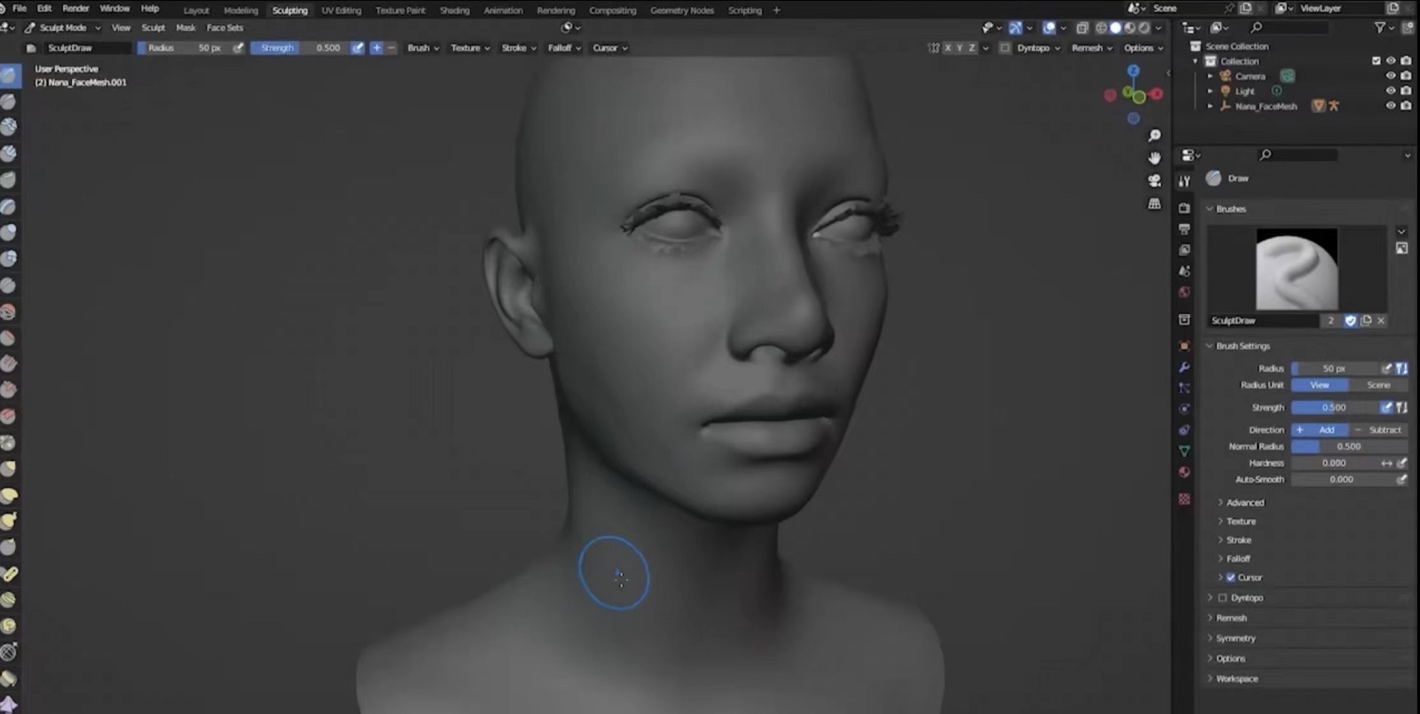Expand the Advanced section in Brush Settings
This screenshot has height=714, width=1420.
(x=1244, y=502)
